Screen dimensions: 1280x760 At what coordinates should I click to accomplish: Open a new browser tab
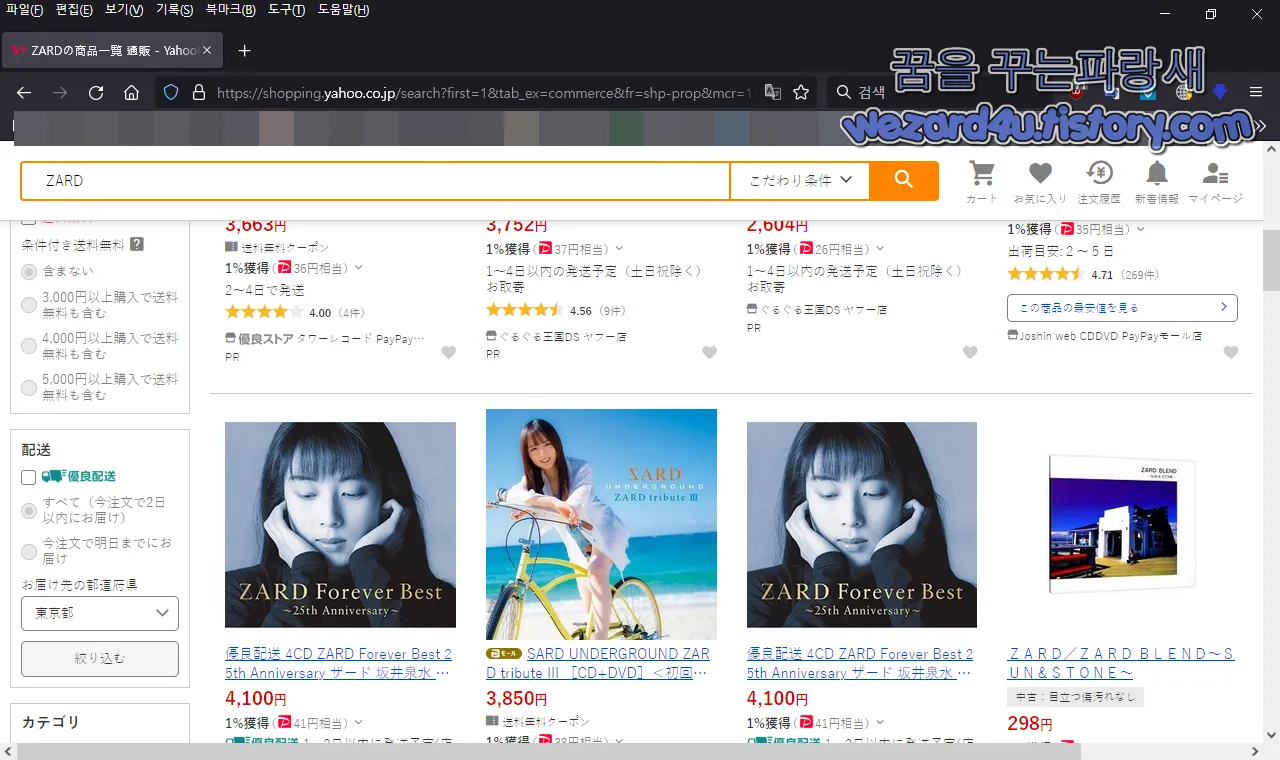click(244, 50)
